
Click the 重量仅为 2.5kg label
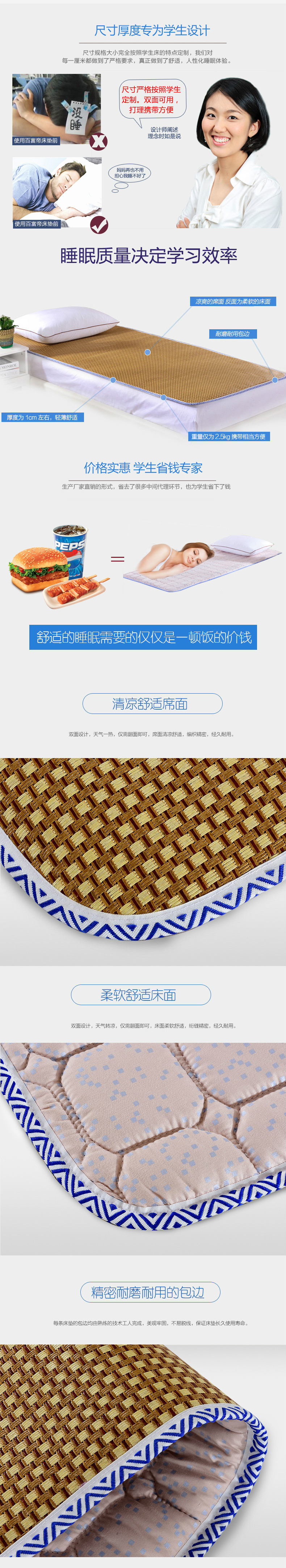click(x=228, y=436)
